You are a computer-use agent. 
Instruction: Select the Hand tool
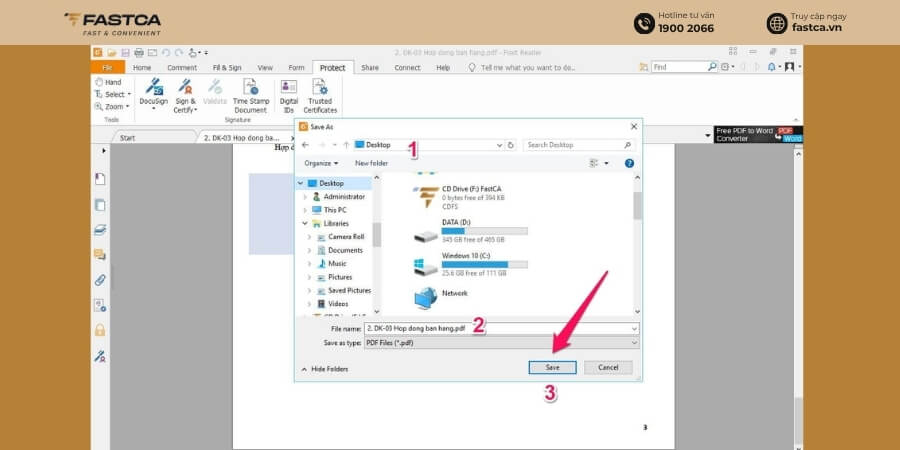108,82
